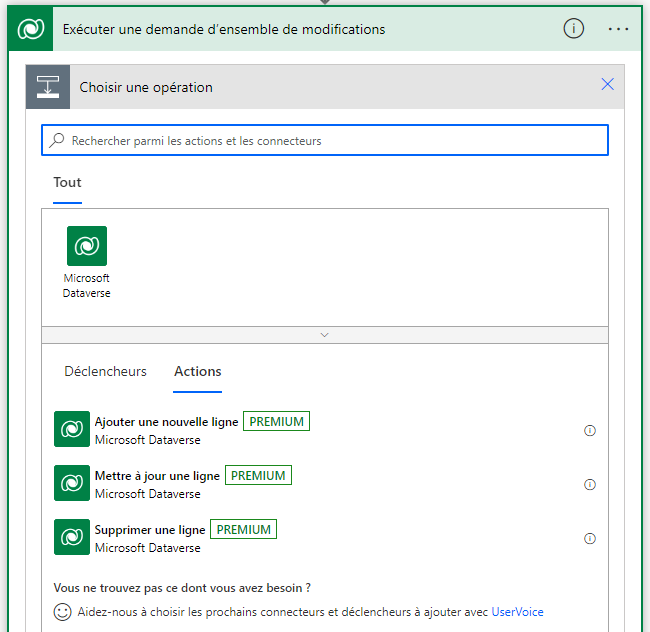Show info for Ajouter une nouvelle ligne
This screenshot has width=650, height=632.
589,431
